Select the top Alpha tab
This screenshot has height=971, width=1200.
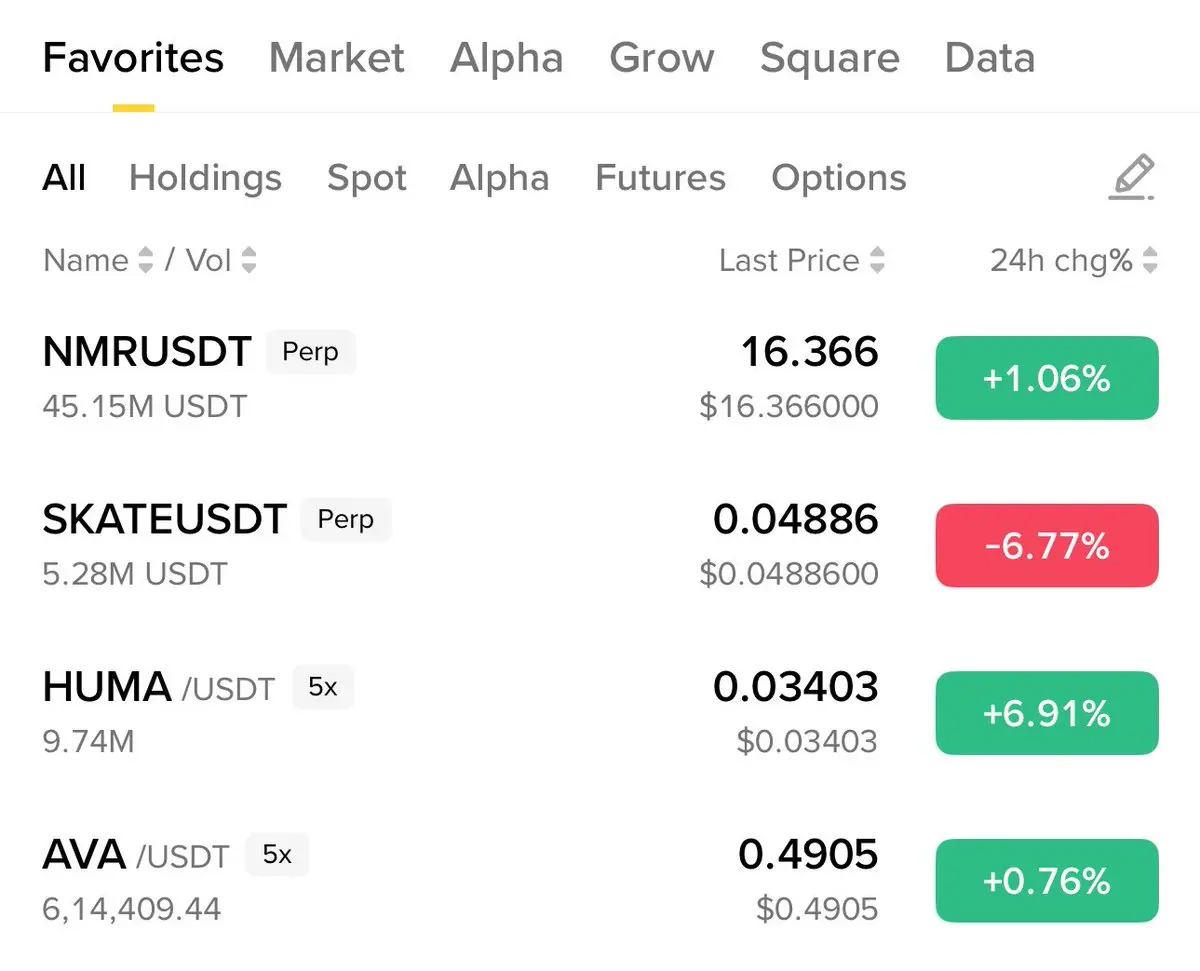[x=506, y=58]
